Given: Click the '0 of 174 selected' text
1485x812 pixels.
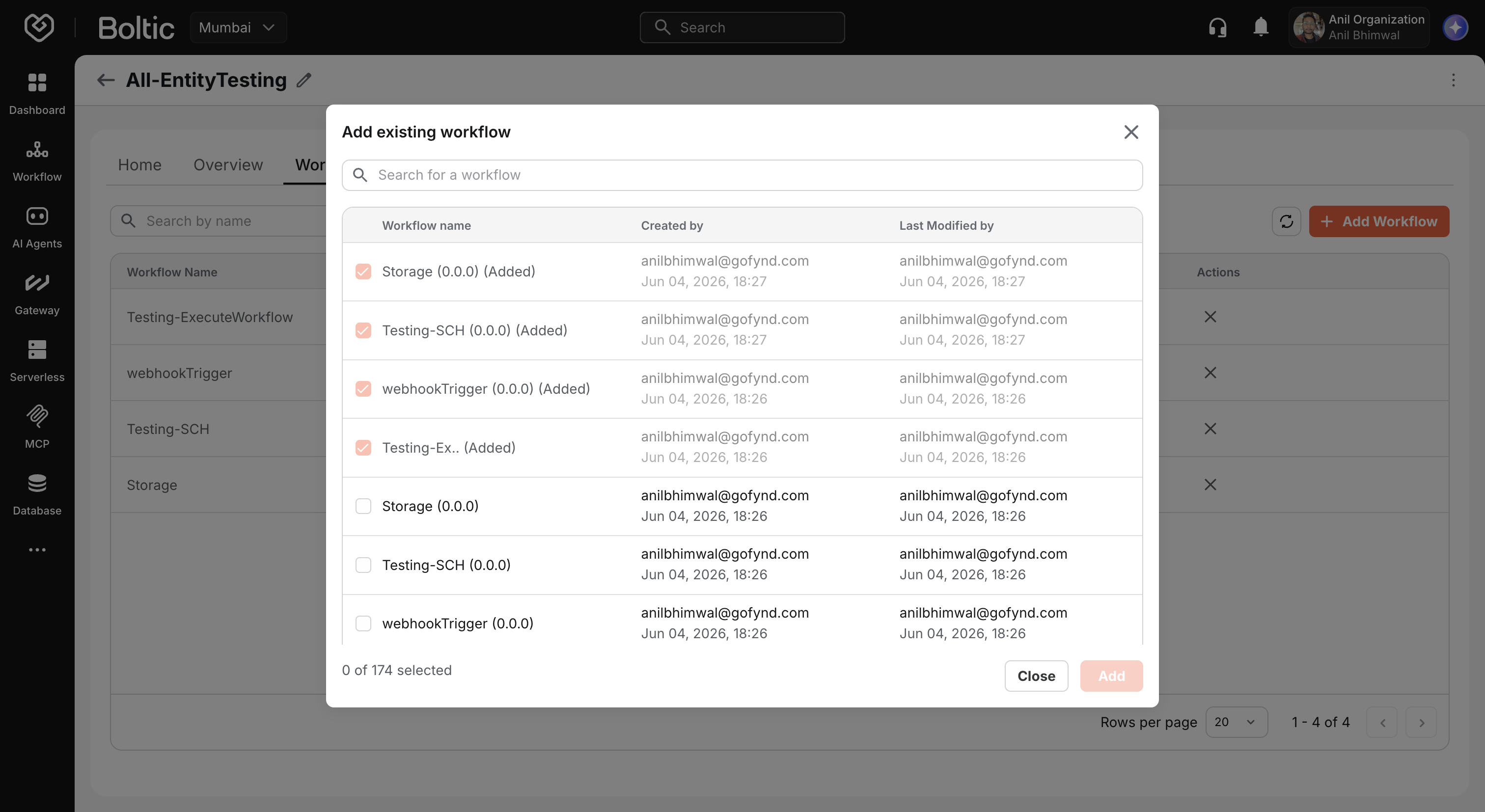Looking at the screenshot, I should (397, 670).
